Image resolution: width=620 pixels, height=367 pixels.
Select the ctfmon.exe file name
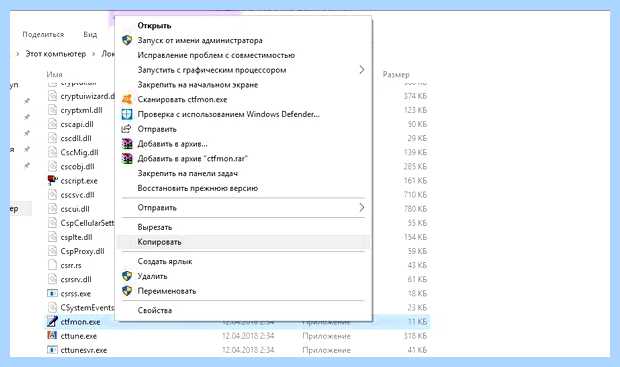[x=80, y=322]
